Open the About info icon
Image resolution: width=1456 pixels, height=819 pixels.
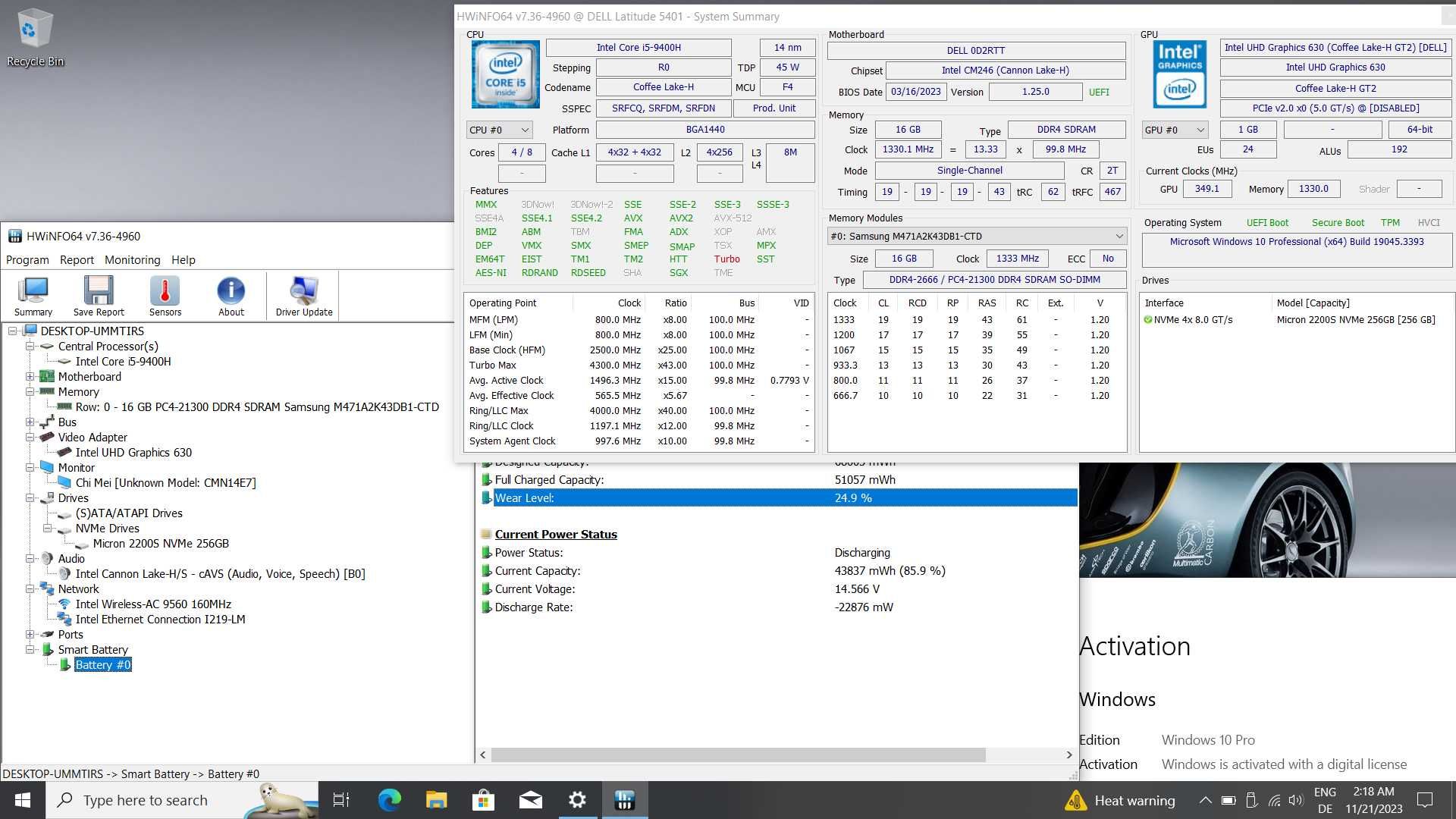231,296
